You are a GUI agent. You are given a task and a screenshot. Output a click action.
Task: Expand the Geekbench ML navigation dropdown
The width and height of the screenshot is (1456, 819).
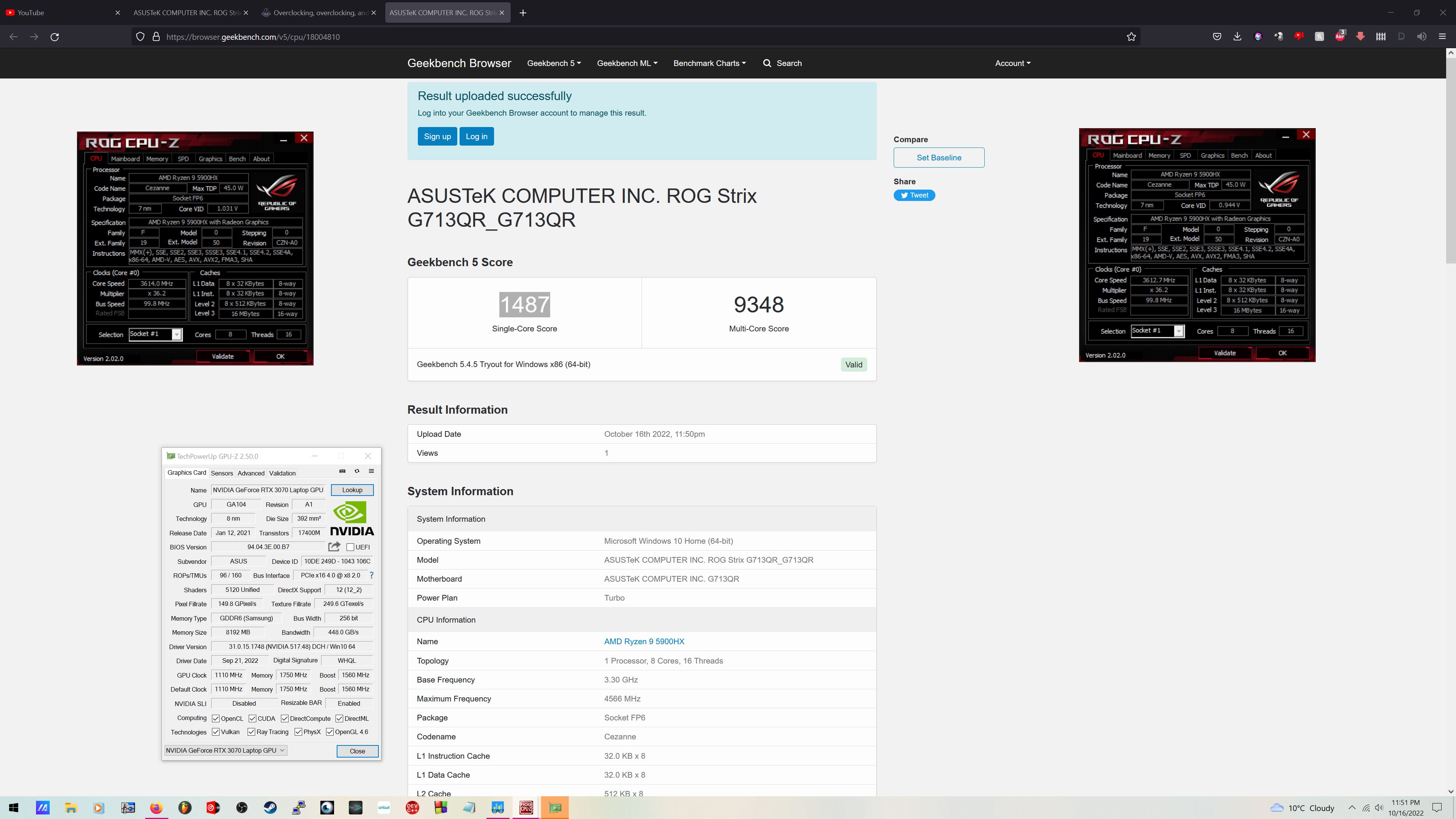tap(627, 63)
